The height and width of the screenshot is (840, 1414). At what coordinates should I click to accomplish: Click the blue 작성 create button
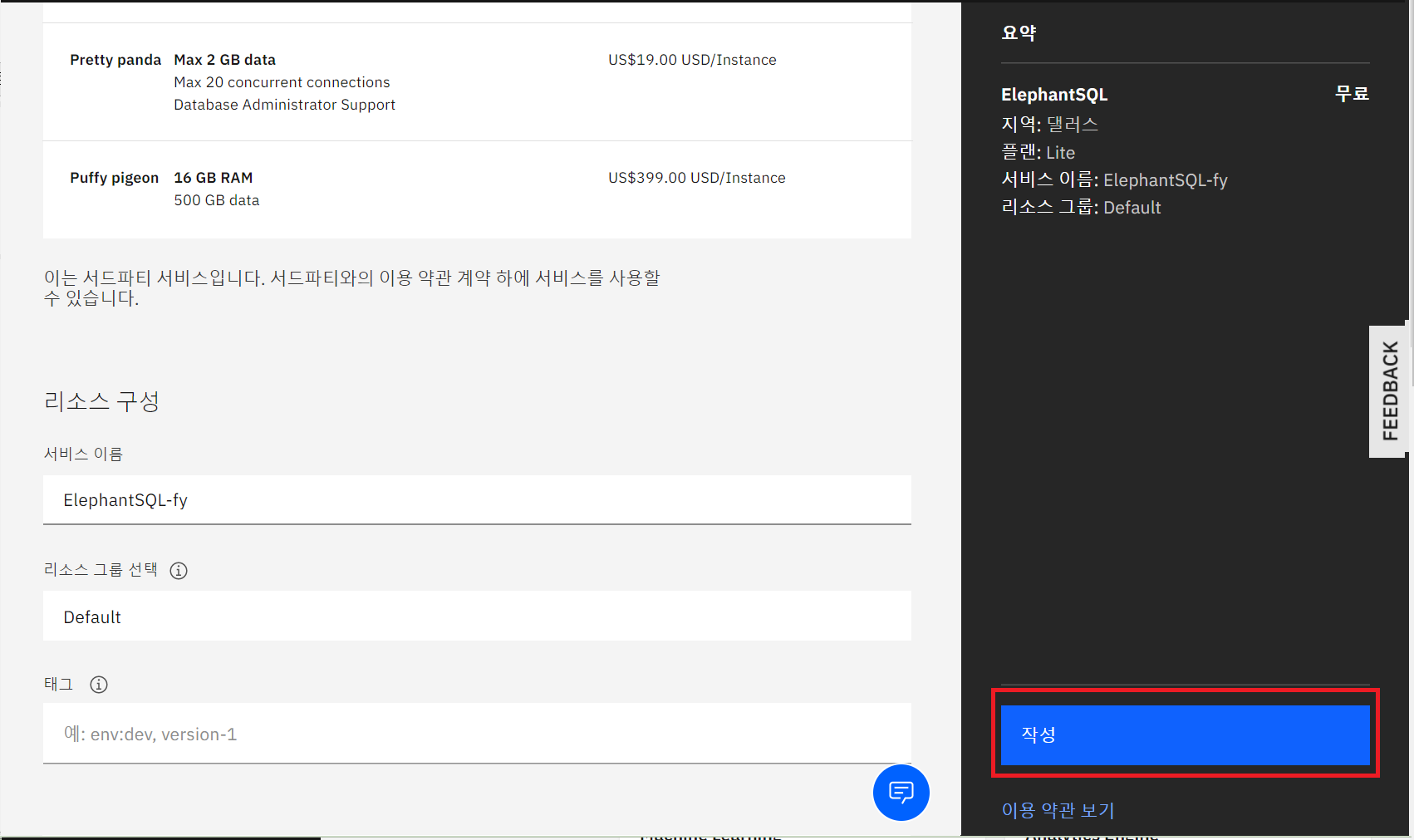coord(1185,734)
